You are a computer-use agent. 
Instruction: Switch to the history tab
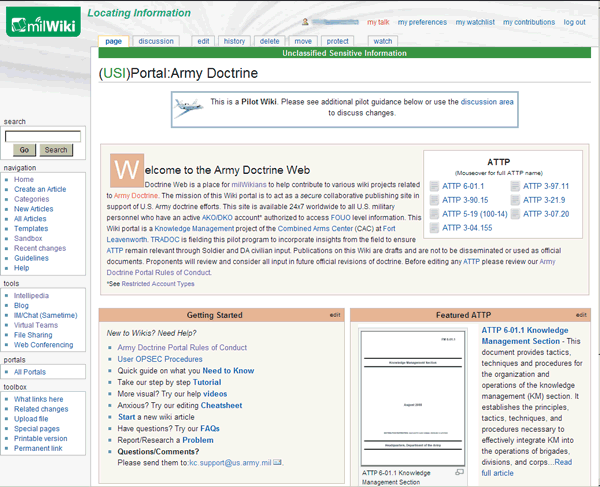(x=234, y=41)
